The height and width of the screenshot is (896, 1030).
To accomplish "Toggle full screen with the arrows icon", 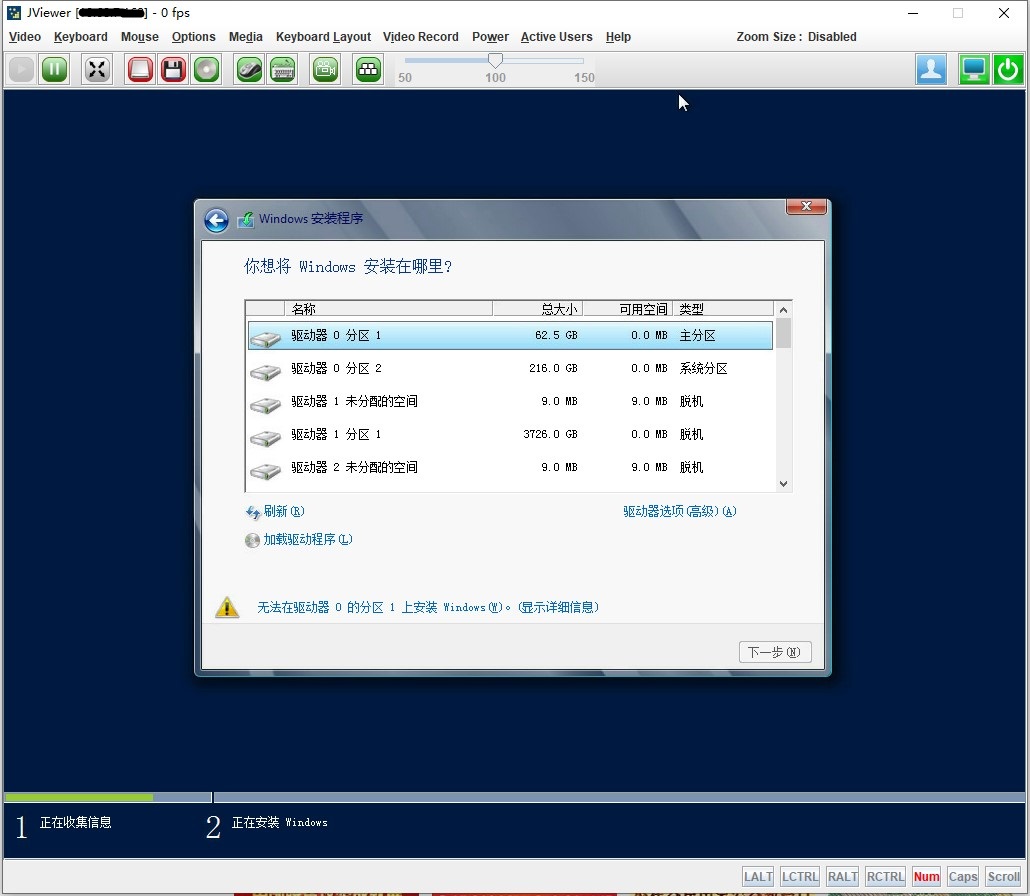I will pos(97,69).
